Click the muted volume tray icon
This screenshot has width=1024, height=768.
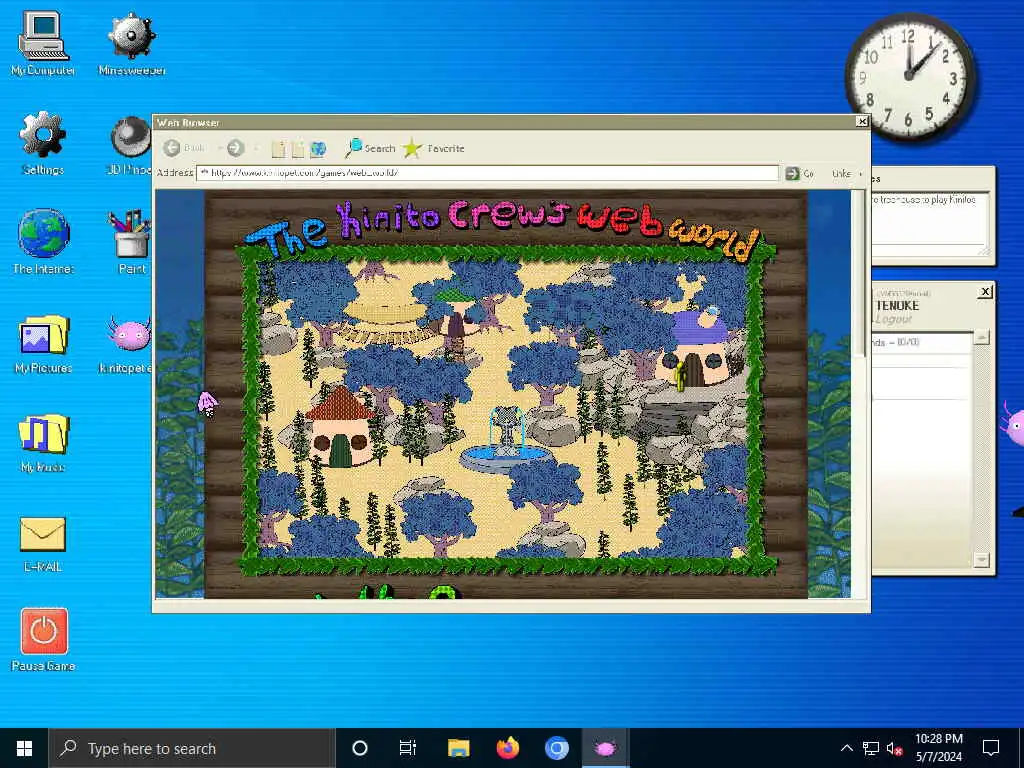pyautogui.click(x=894, y=748)
